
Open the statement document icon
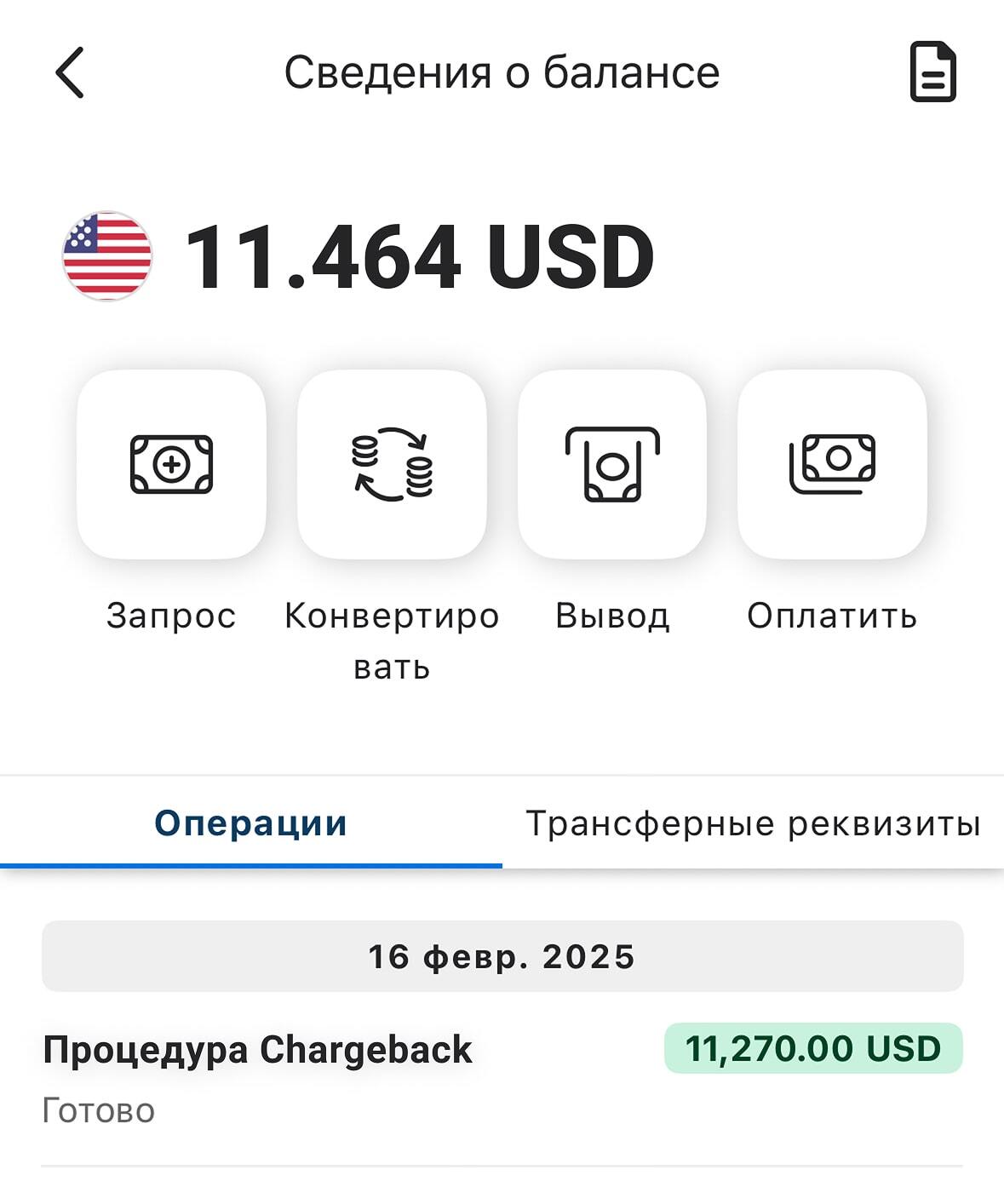932,72
